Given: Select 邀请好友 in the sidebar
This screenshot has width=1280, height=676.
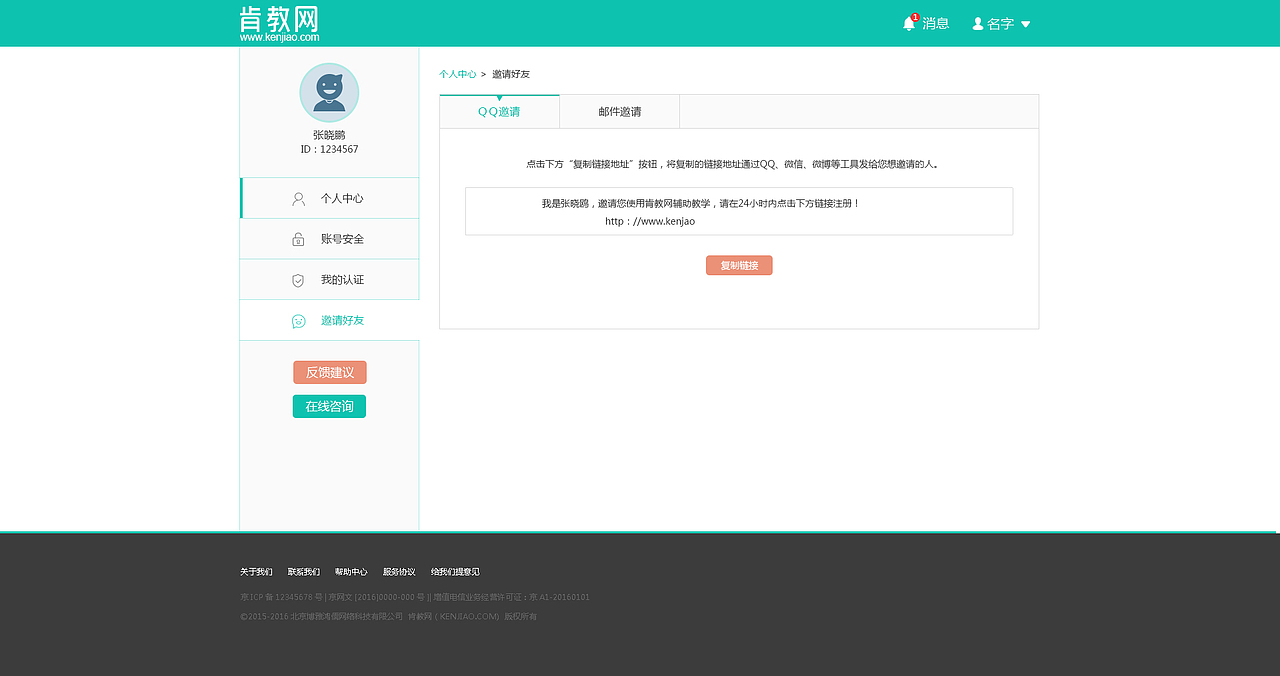Looking at the screenshot, I should pyautogui.click(x=330, y=320).
